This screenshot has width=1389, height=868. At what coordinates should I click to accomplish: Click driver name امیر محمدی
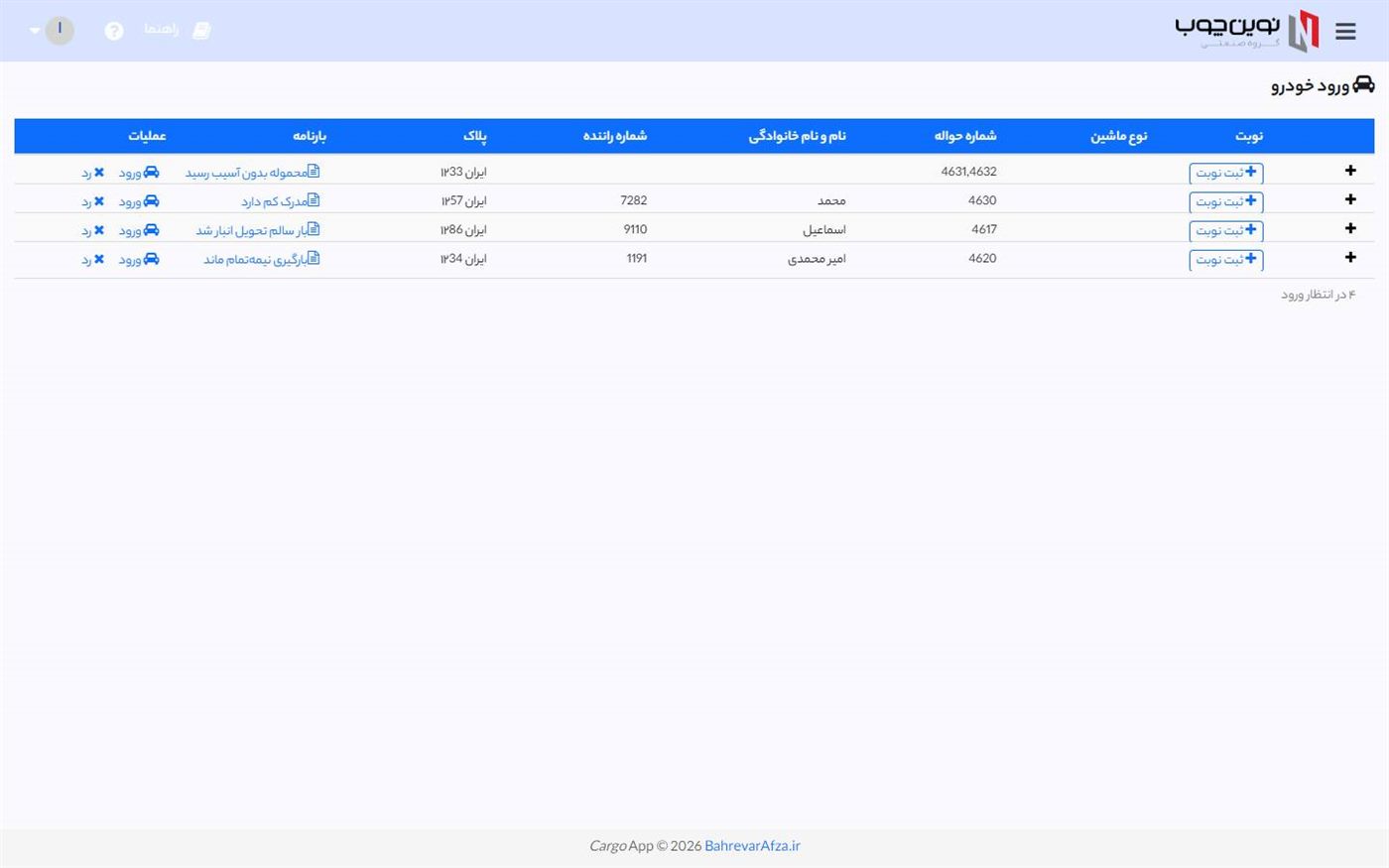click(x=817, y=259)
